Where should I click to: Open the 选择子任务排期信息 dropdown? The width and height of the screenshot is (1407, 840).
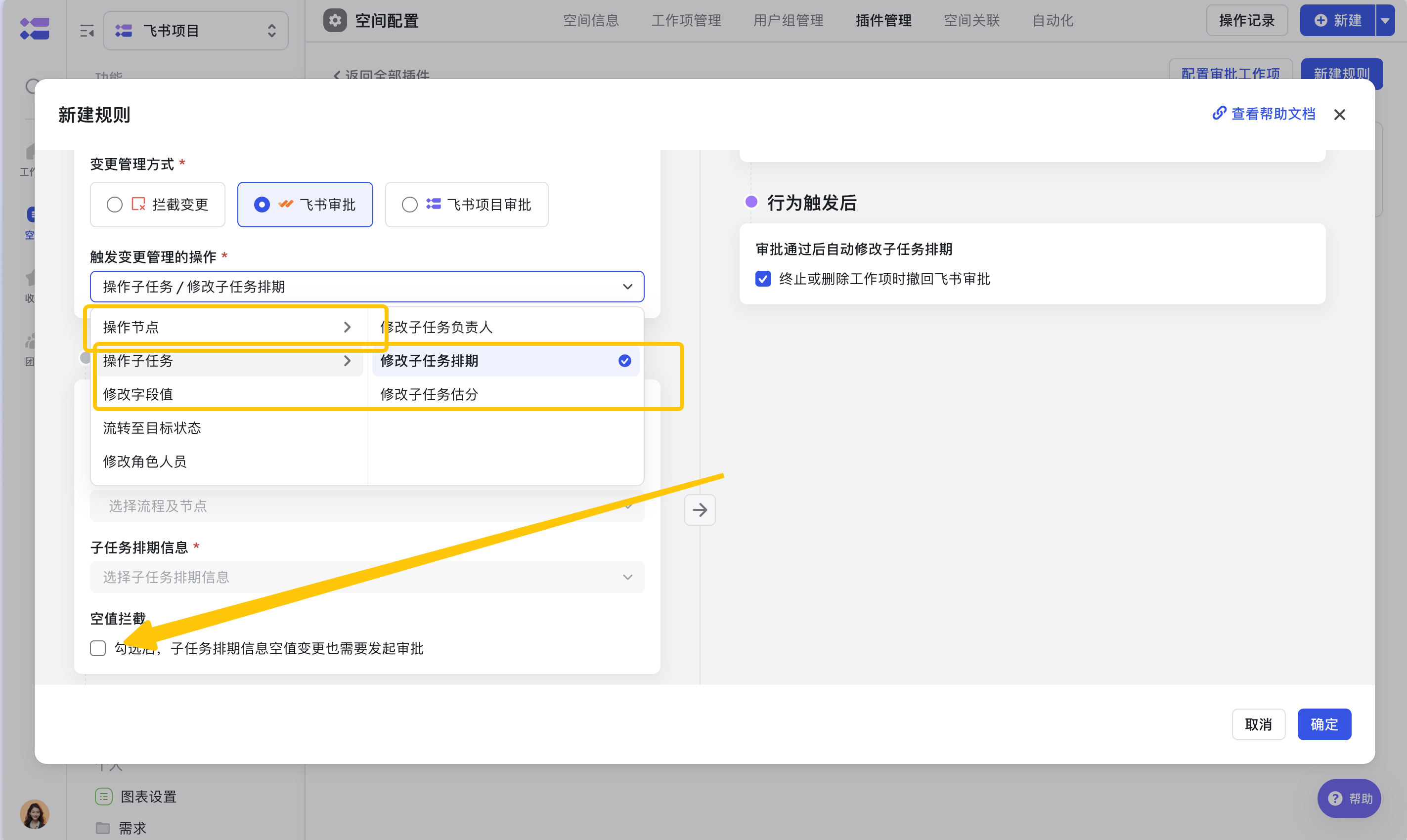click(367, 577)
